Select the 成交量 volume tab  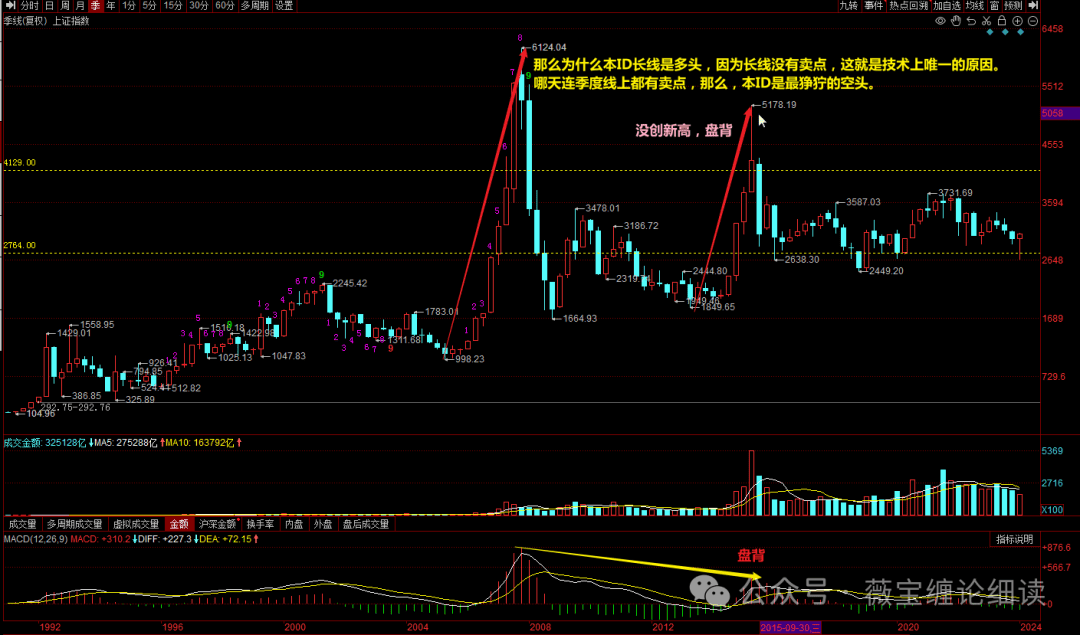point(23,524)
